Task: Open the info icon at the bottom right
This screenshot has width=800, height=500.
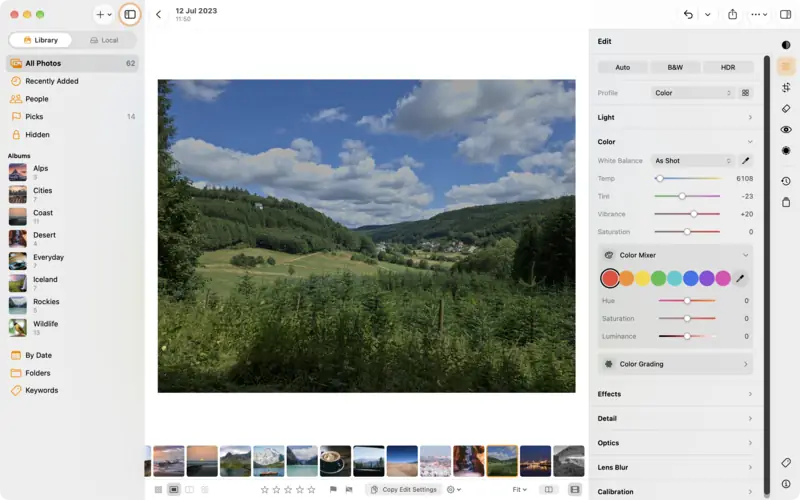Action: pos(786,484)
